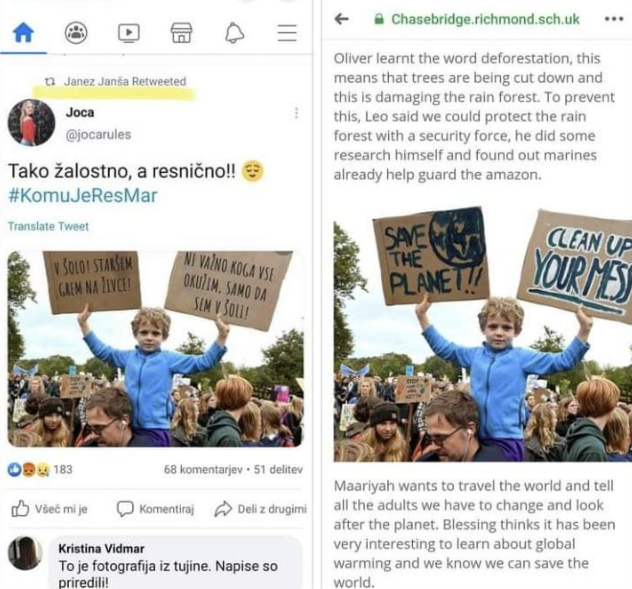Open the notifications bell

click(234, 33)
